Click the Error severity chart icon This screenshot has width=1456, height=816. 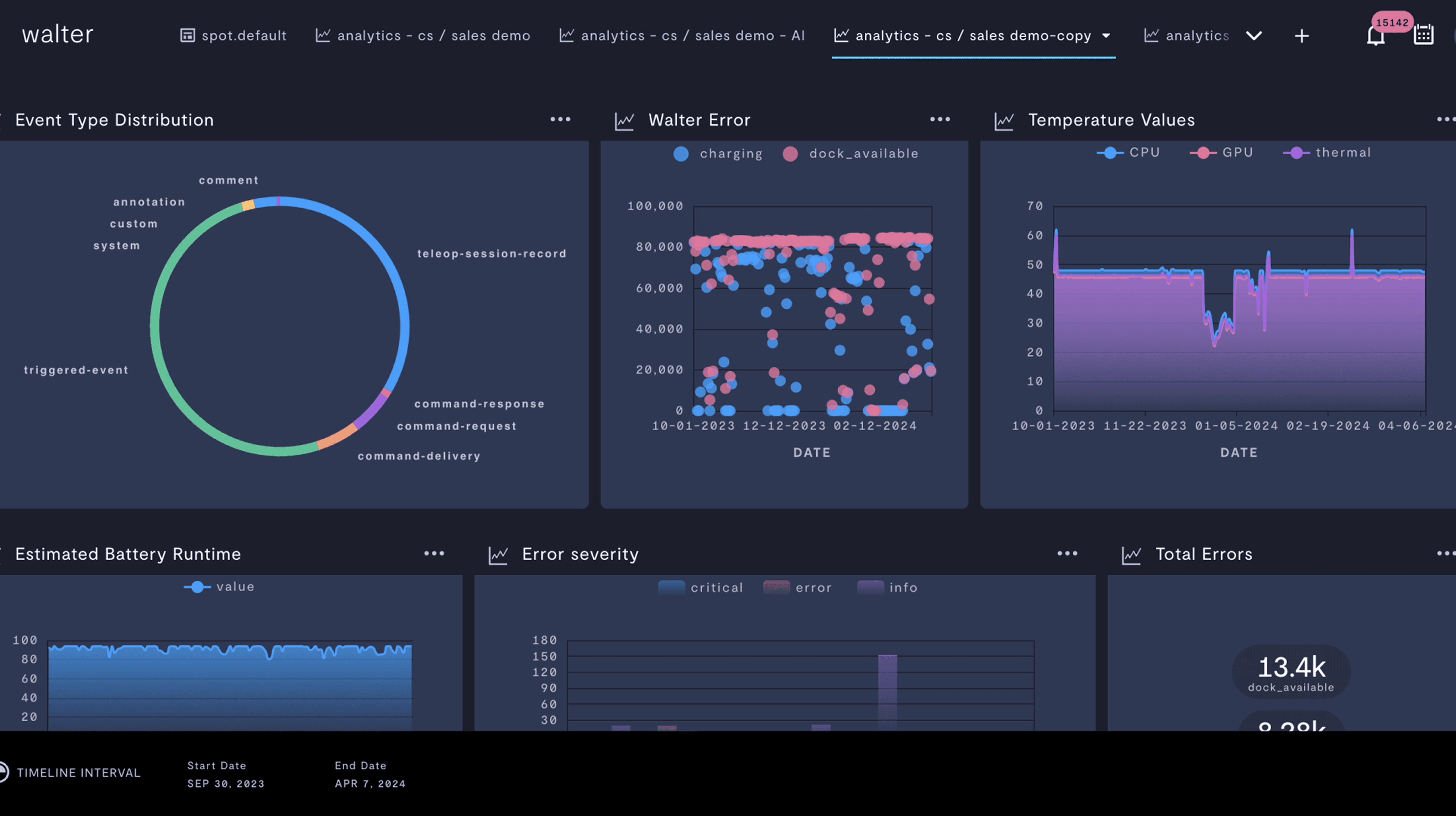pos(498,555)
